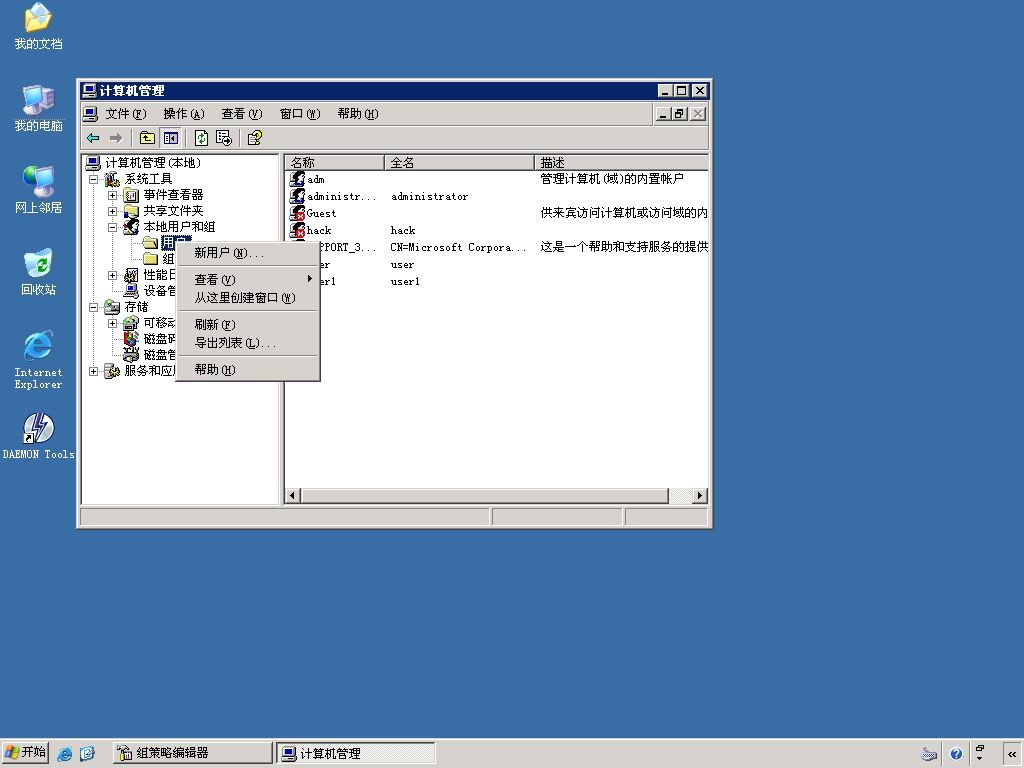Click '管理计算机(域)的内置帐户' description
Viewport: 1024px width, 768px height.
point(612,178)
